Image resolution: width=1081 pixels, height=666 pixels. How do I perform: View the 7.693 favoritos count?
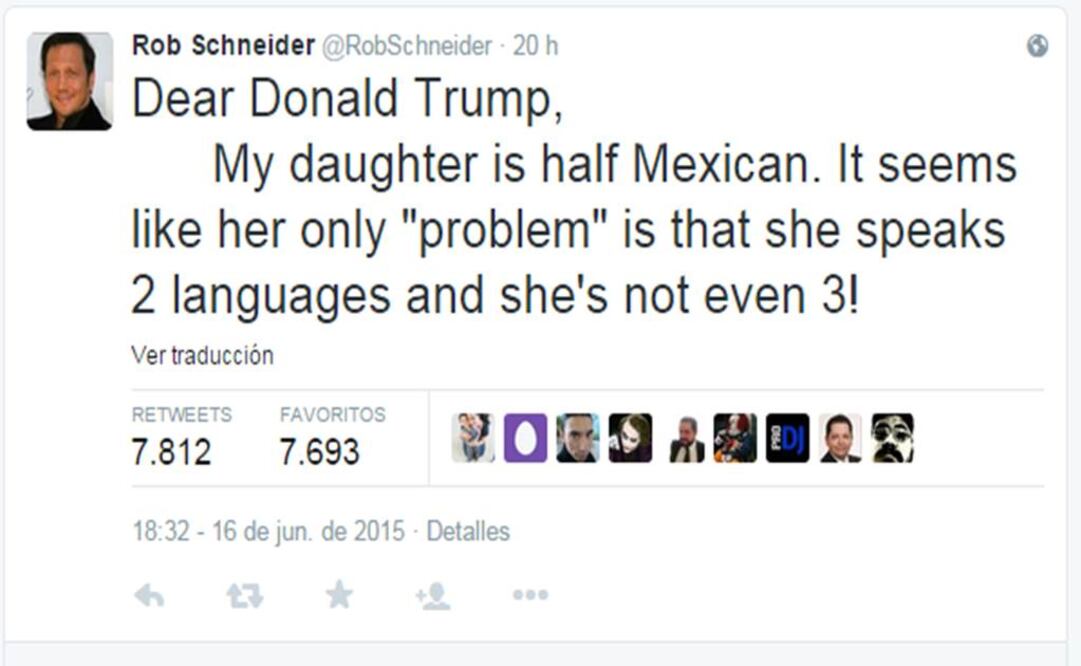coord(319,452)
